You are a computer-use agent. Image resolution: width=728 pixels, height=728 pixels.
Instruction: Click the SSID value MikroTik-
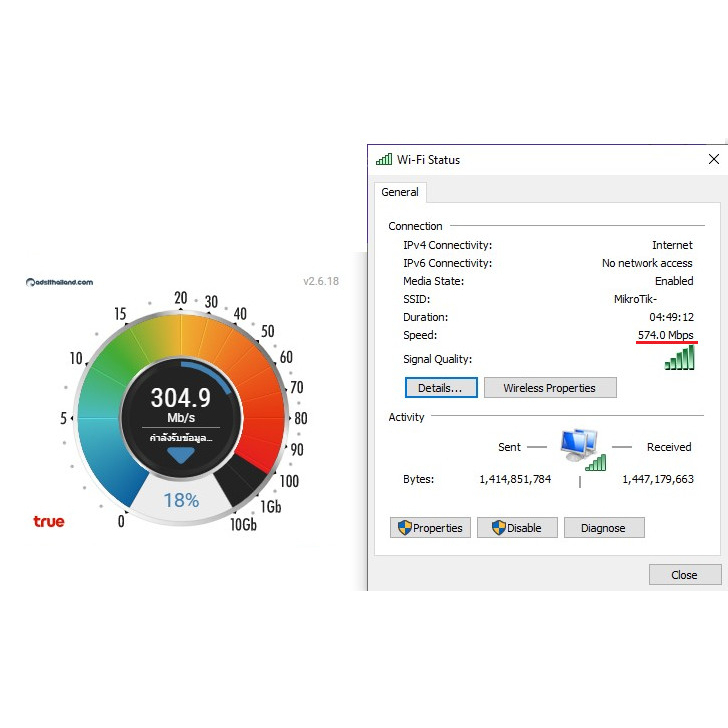[x=635, y=299]
